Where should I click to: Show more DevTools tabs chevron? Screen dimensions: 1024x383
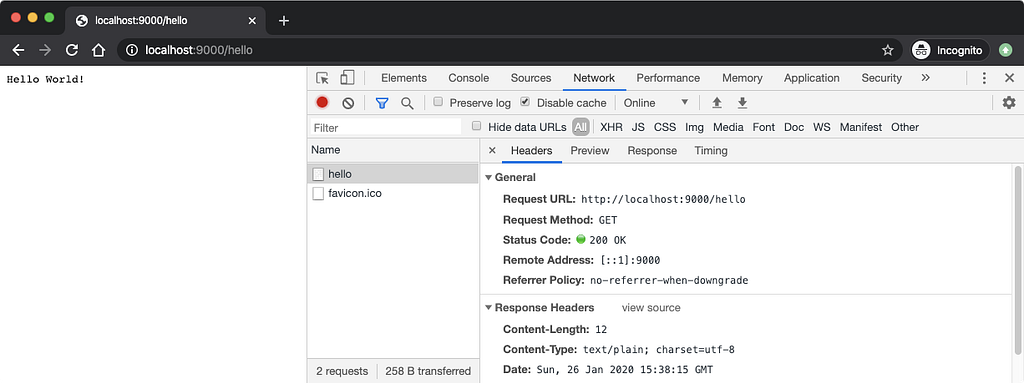click(x=925, y=78)
